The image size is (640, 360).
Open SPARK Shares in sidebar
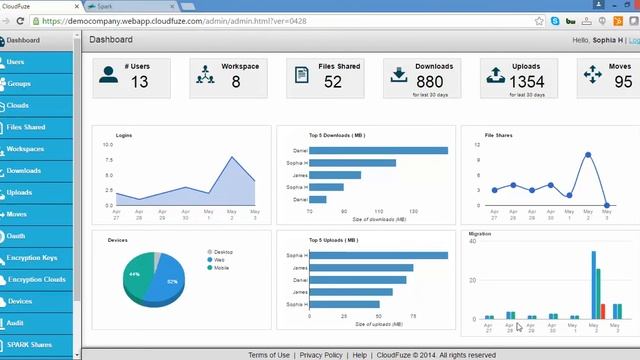pos(36,345)
